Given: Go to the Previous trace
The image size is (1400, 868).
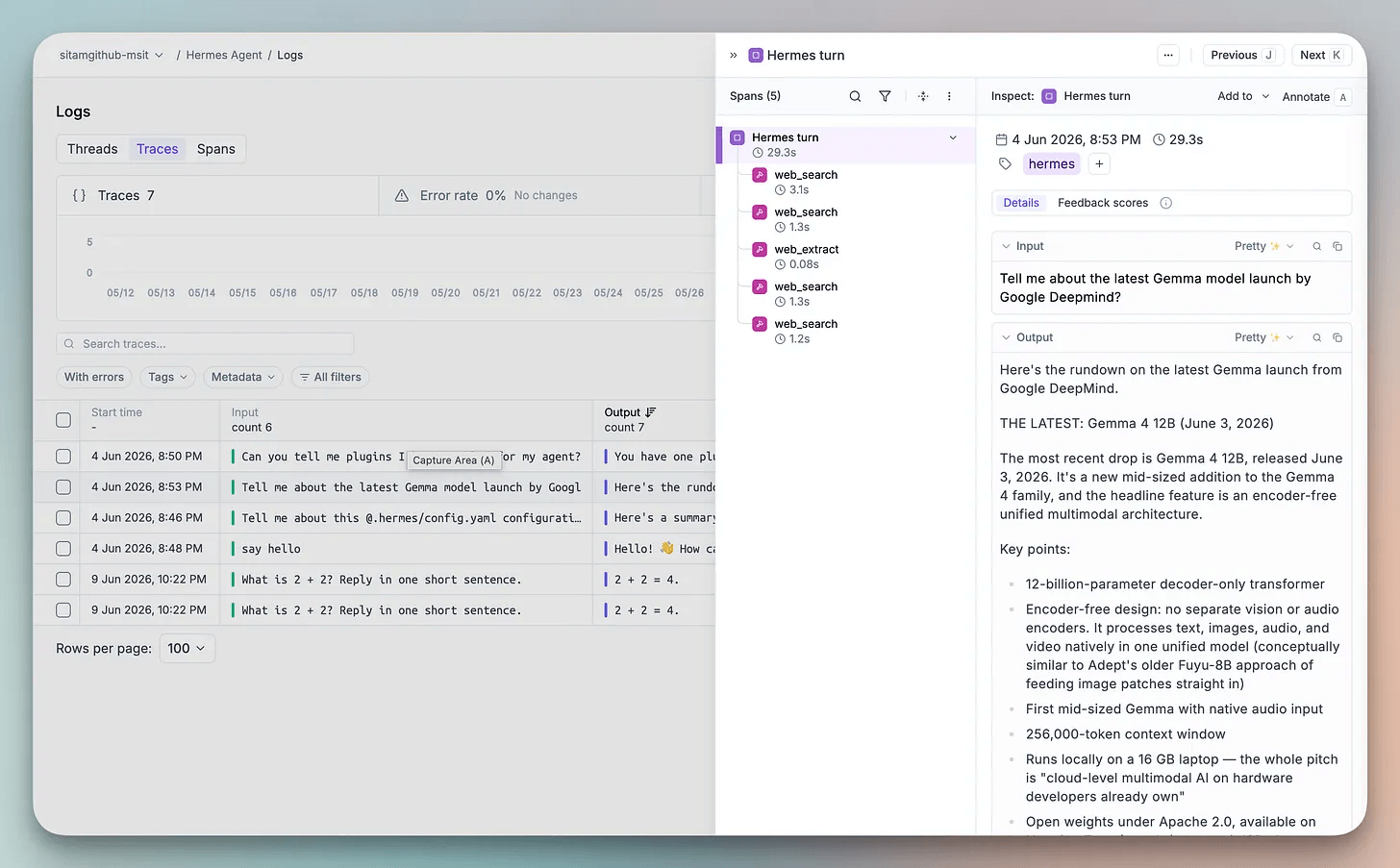Looking at the screenshot, I should 1242,56.
